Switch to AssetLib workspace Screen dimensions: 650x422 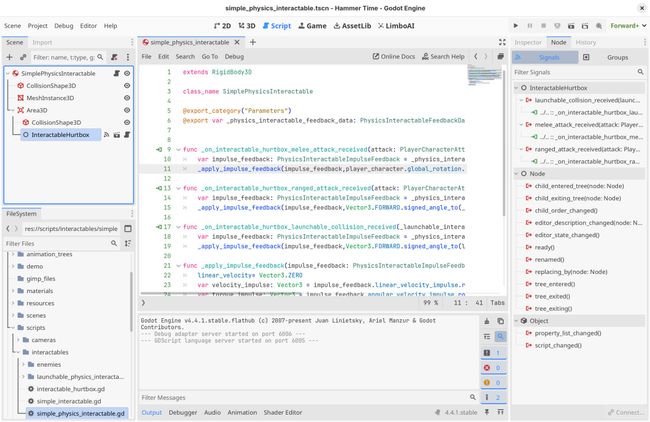[353, 26]
